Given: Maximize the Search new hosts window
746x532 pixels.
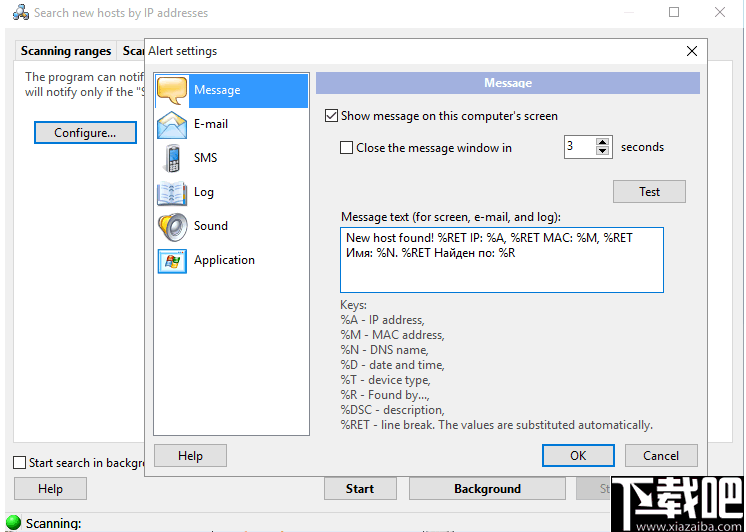Looking at the screenshot, I should coord(674,12).
